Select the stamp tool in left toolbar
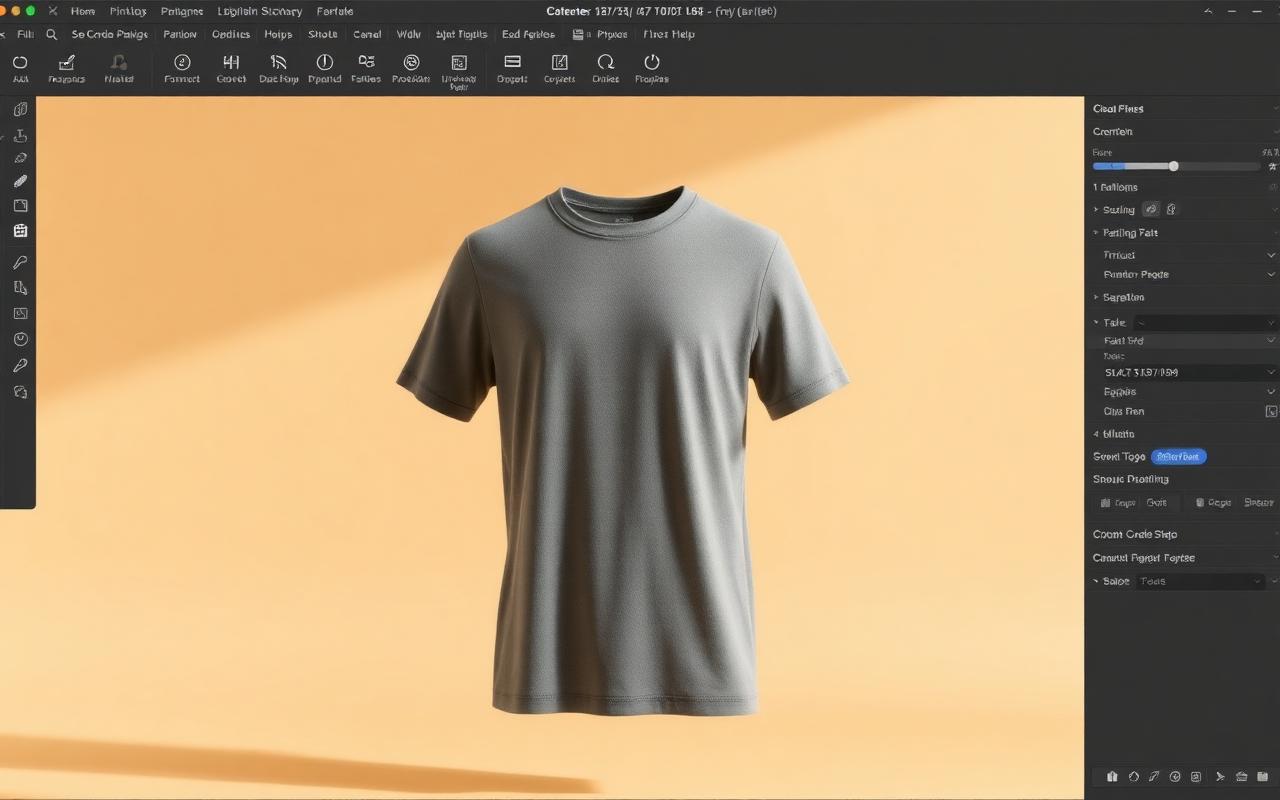1280x800 pixels. [20, 135]
